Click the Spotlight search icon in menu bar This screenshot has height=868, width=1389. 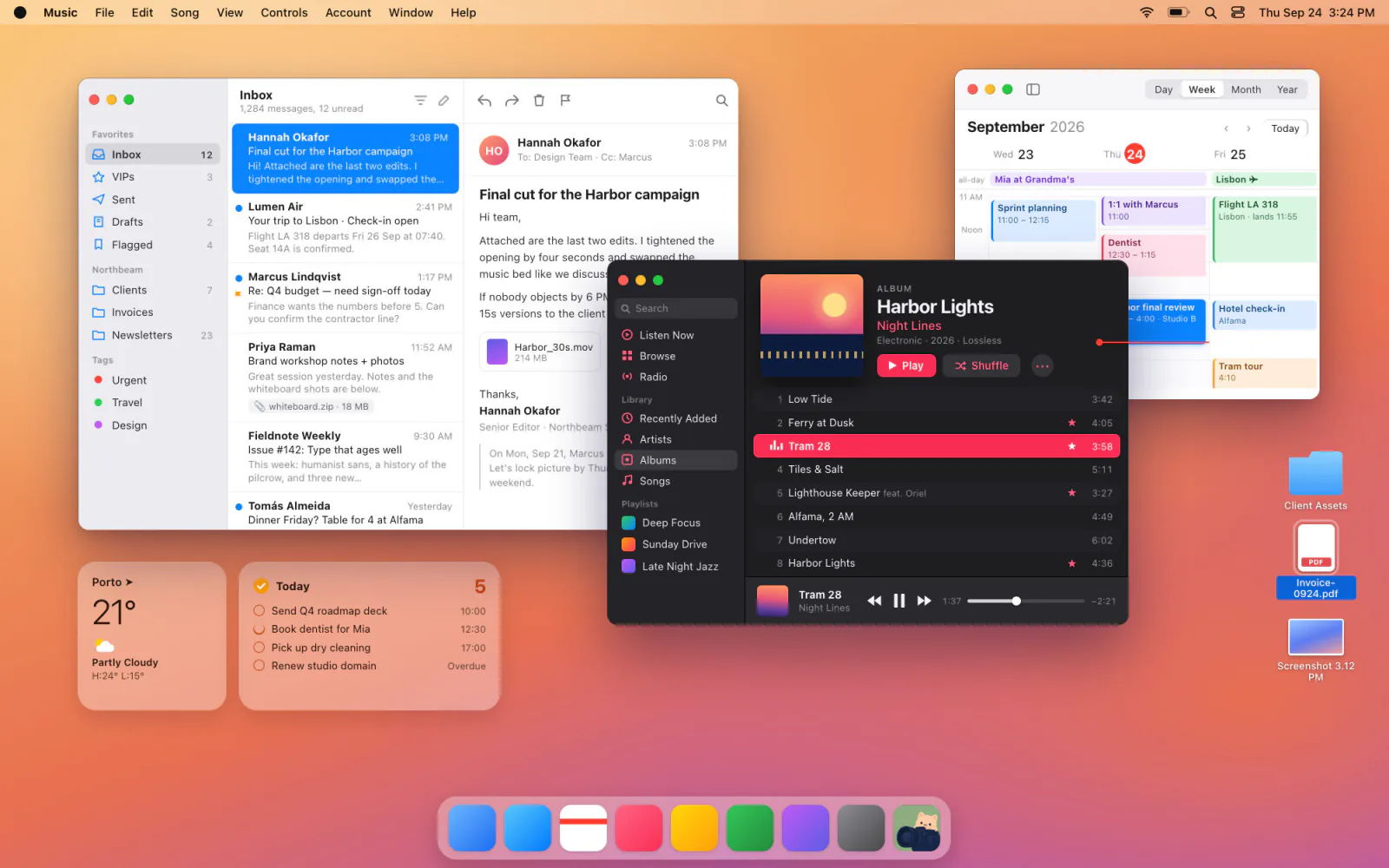pyautogui.click(x=1211, y=13)
